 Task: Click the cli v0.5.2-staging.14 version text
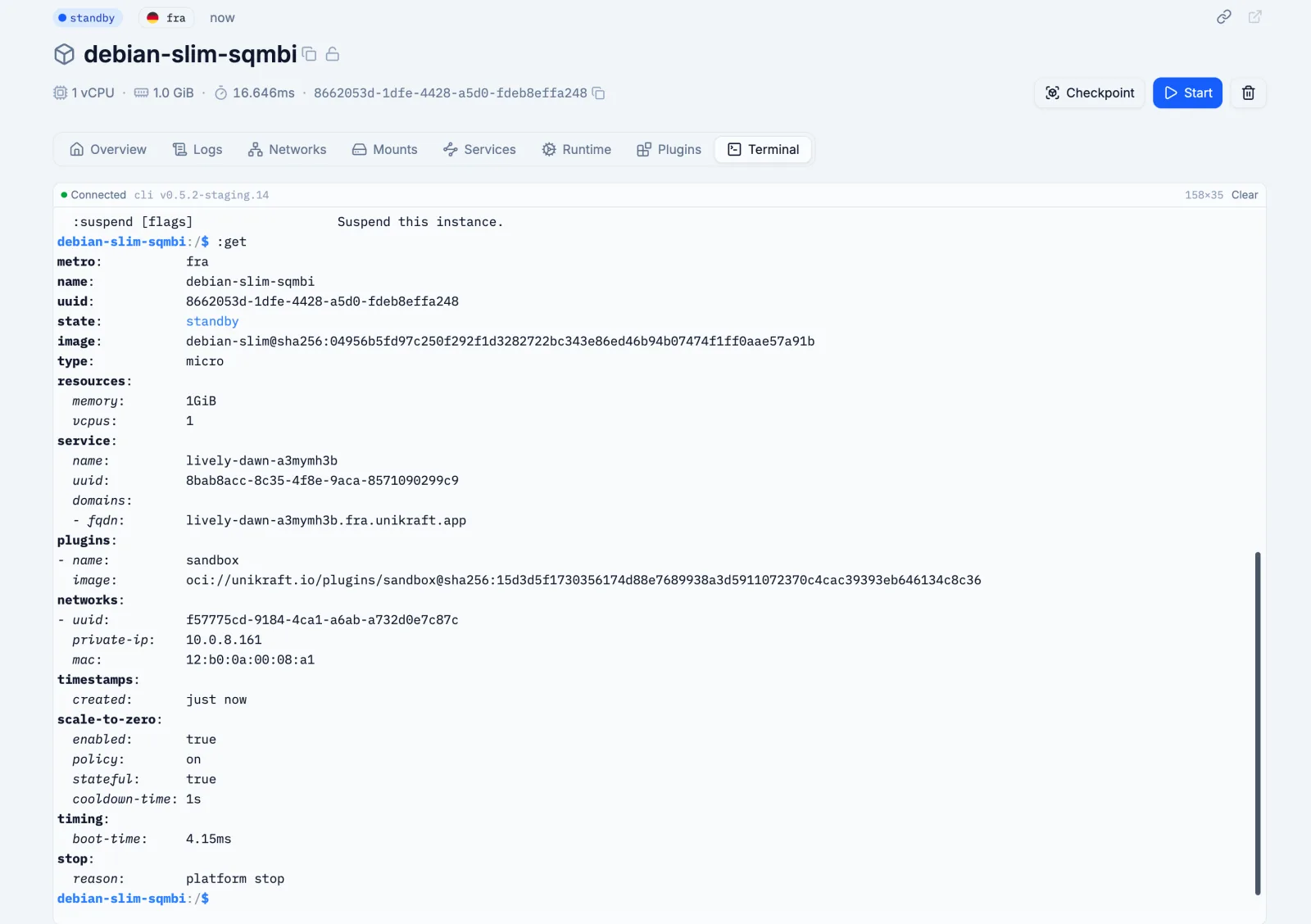coord(202,195)
